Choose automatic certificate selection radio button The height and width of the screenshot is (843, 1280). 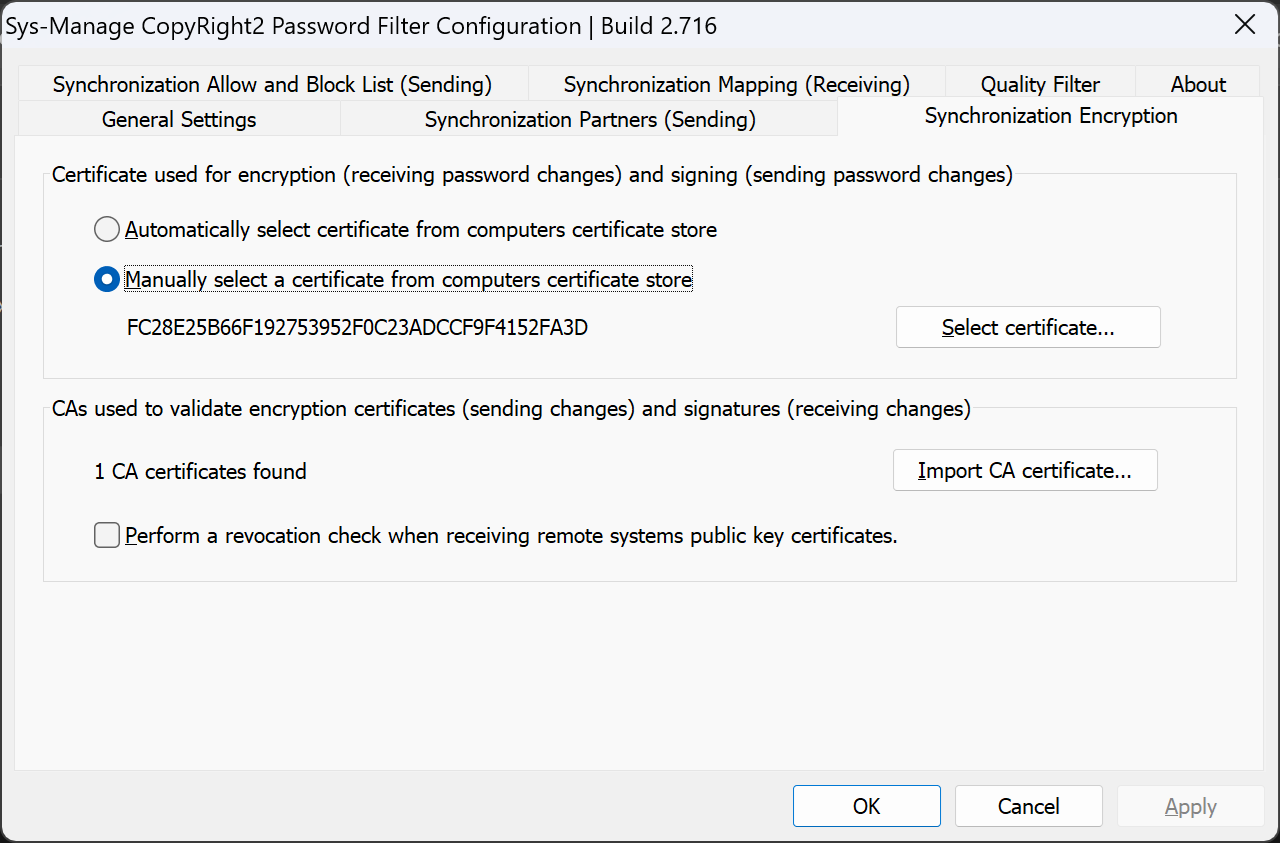(x=107, y=230)
